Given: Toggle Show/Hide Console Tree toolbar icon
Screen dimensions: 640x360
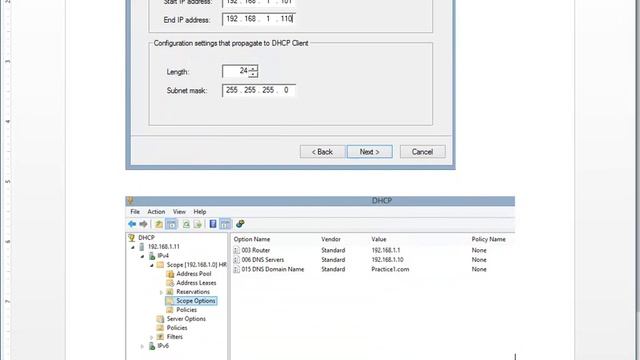Looking at the screenshot, I should click(x=171, y=224).
